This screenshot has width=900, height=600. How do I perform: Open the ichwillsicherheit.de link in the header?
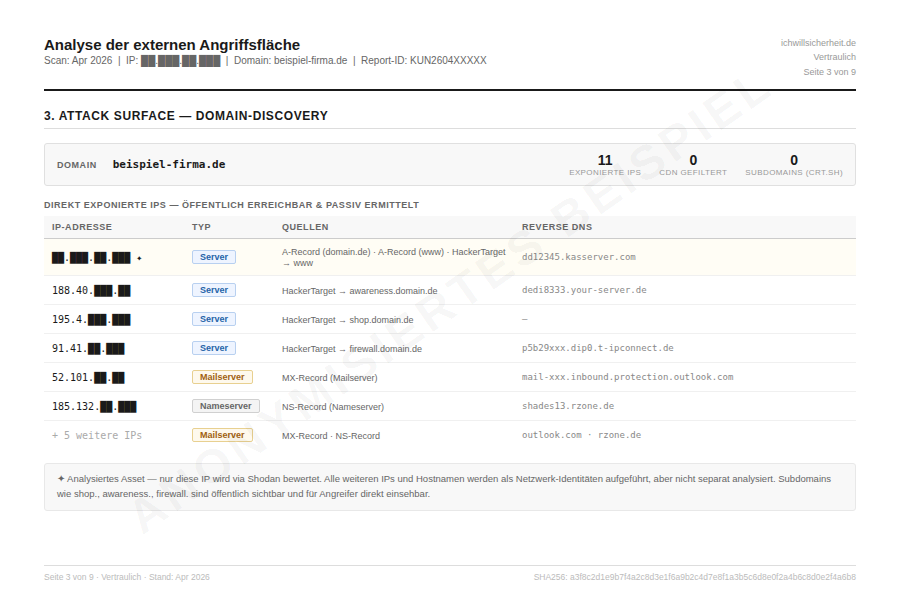[x=818, y=43]
